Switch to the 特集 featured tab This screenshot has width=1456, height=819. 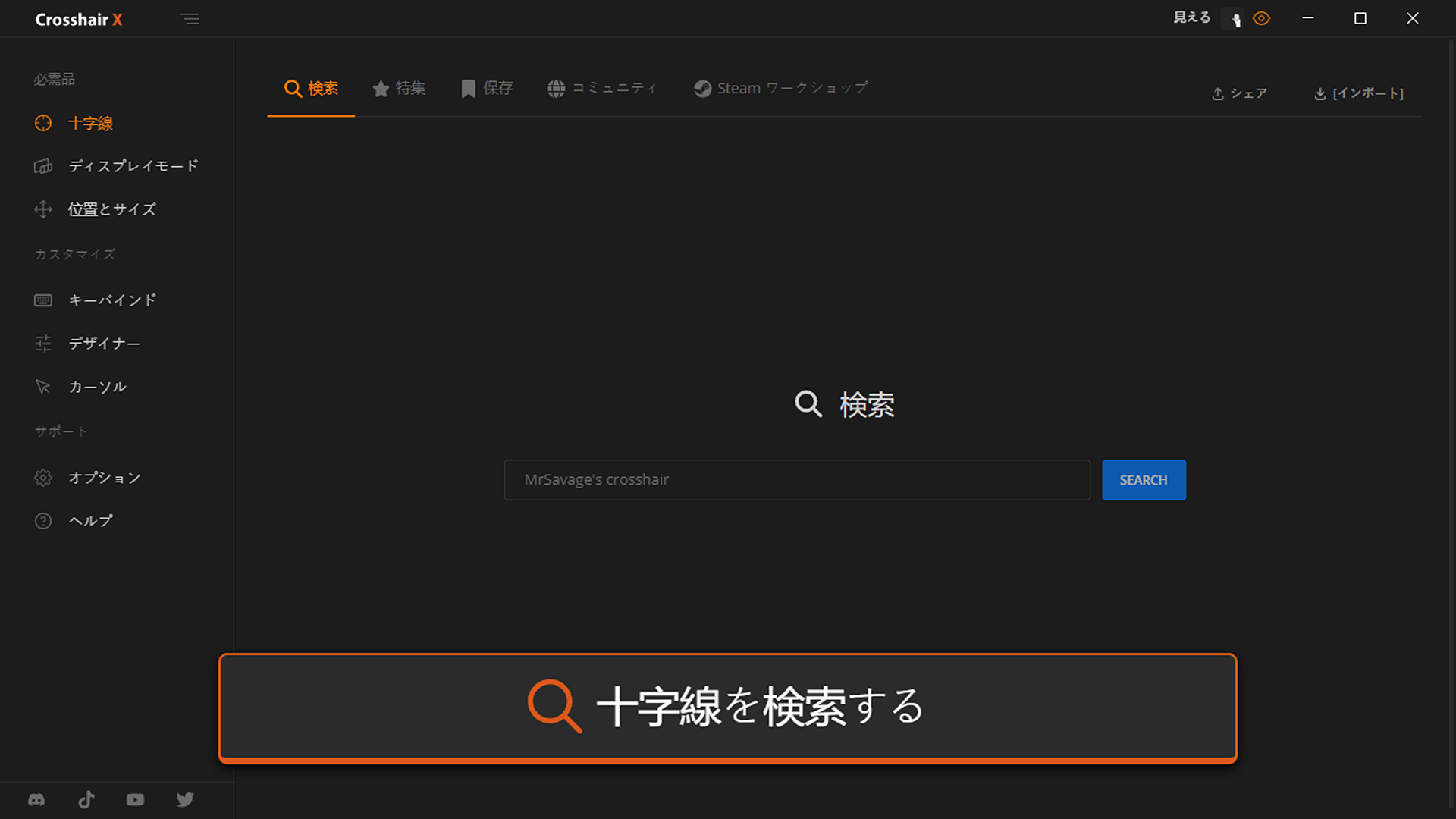point(399,89)
